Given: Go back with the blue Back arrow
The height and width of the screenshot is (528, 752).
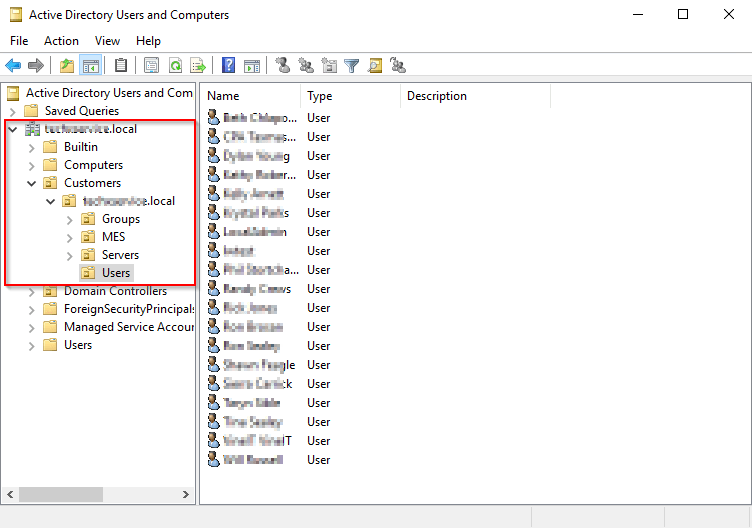Looking at the screenshot, I should click(x=13, y=65).
